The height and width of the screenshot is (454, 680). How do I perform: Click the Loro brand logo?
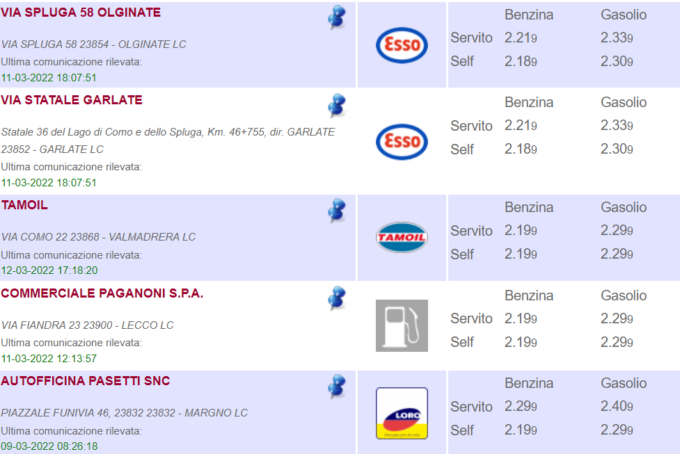[401, 413]
